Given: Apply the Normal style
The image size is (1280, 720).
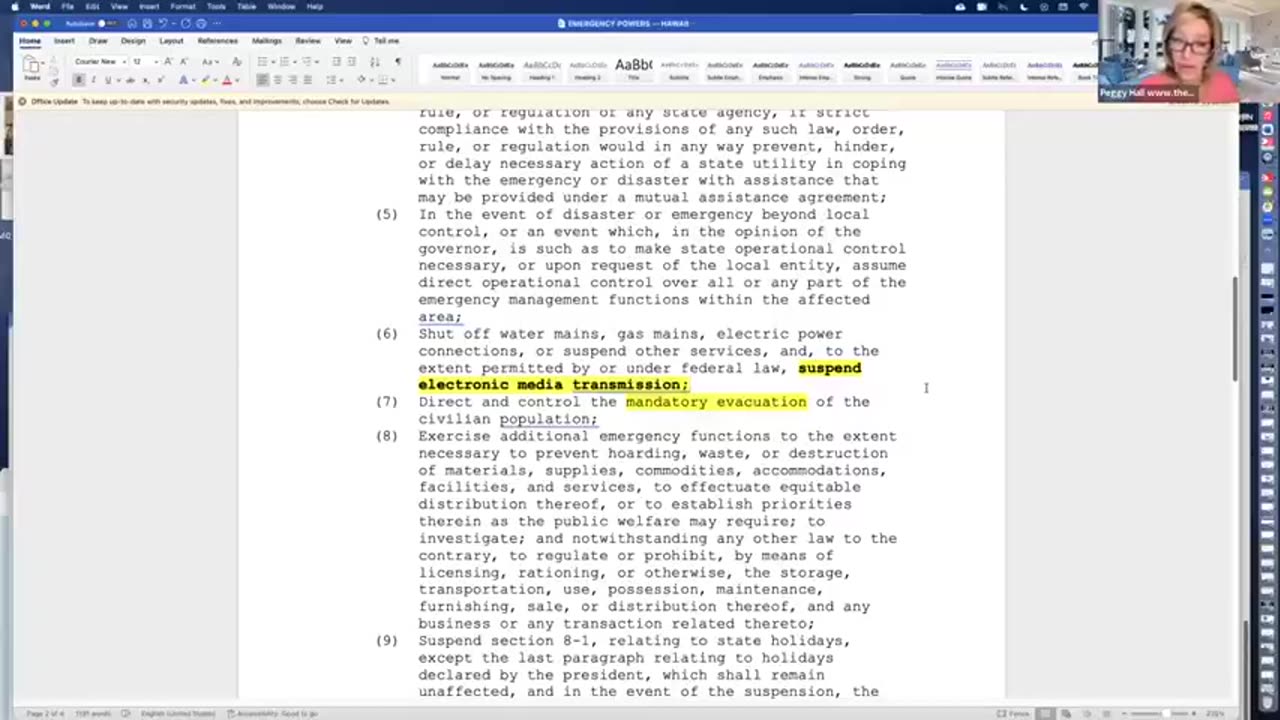Looking at the screenshot, I should 450,68.
